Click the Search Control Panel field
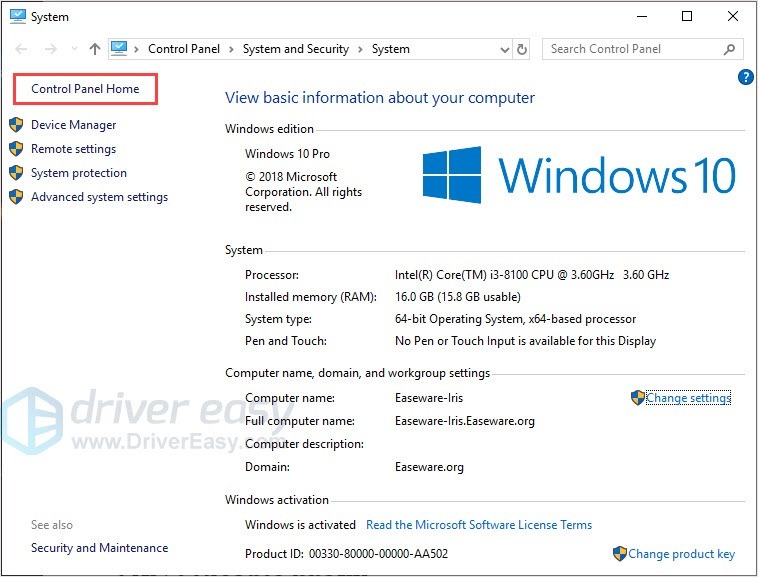This screenshot has width=758, height=577. tap(642, 49)
